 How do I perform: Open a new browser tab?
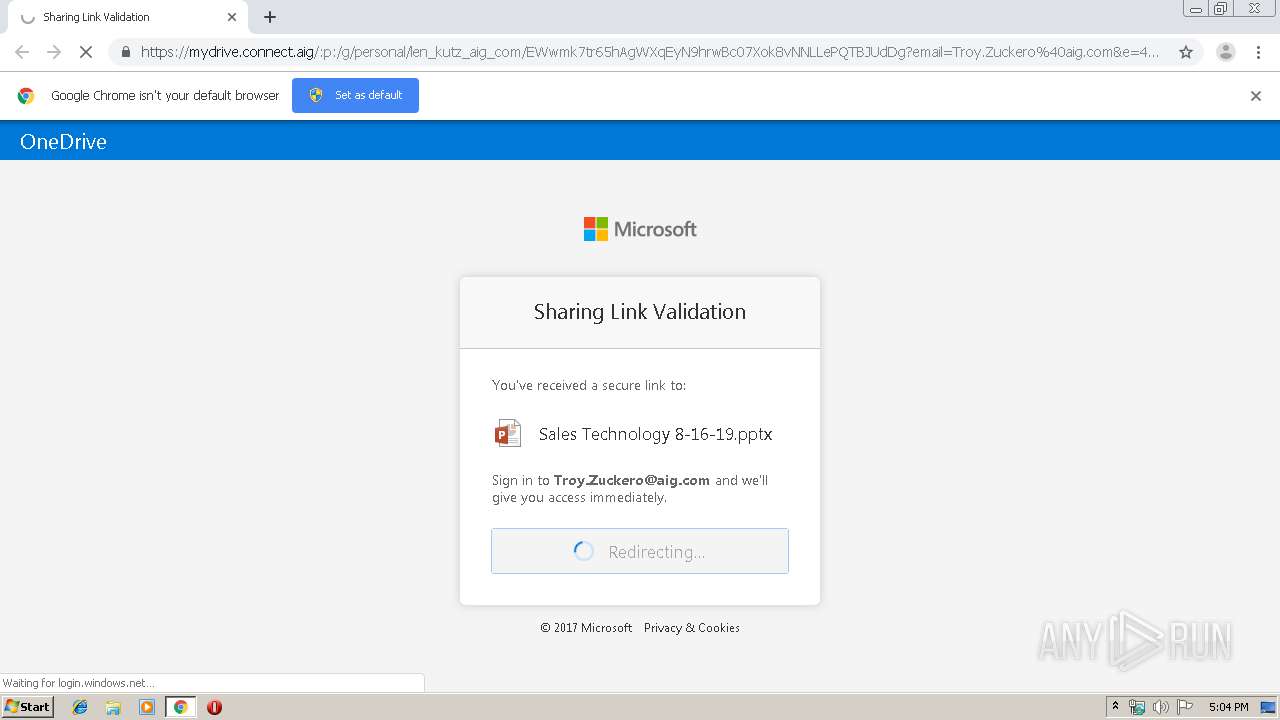[270, 17]
